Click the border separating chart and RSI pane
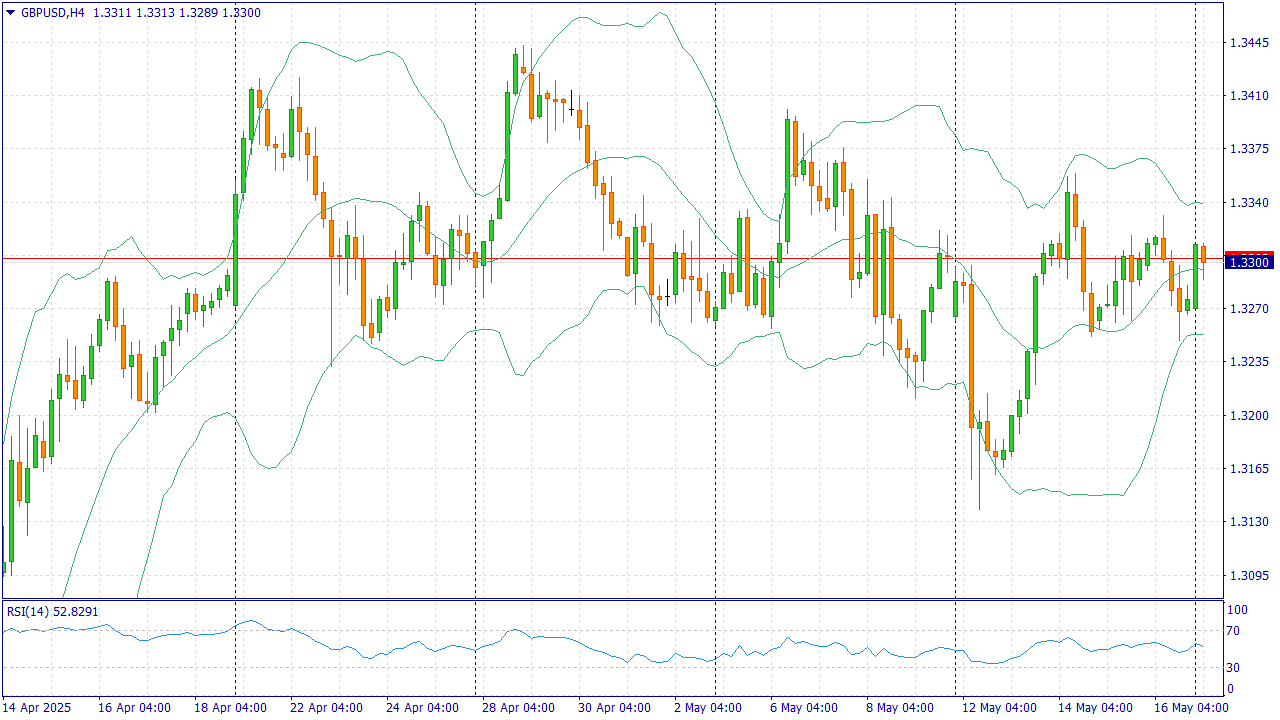Viewport: 1280px width, 720px height. (612, 599)
